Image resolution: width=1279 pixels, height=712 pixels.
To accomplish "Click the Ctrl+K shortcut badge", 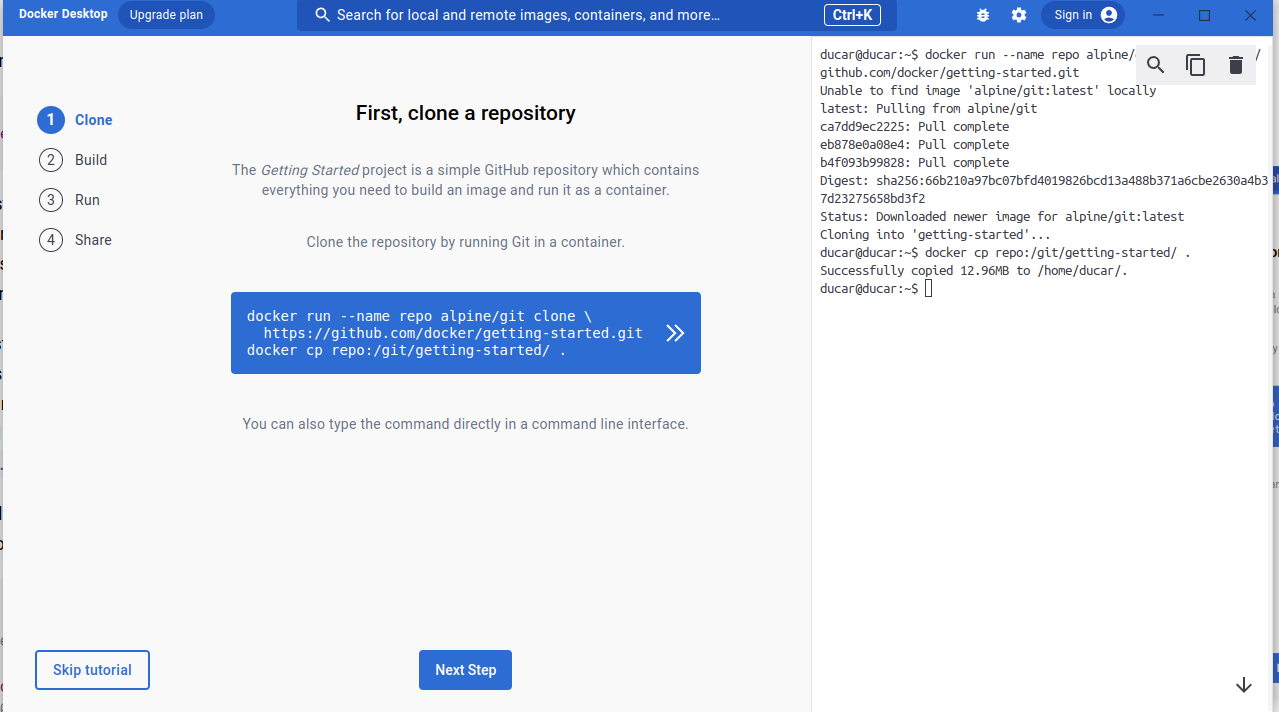I will point(852,15).
